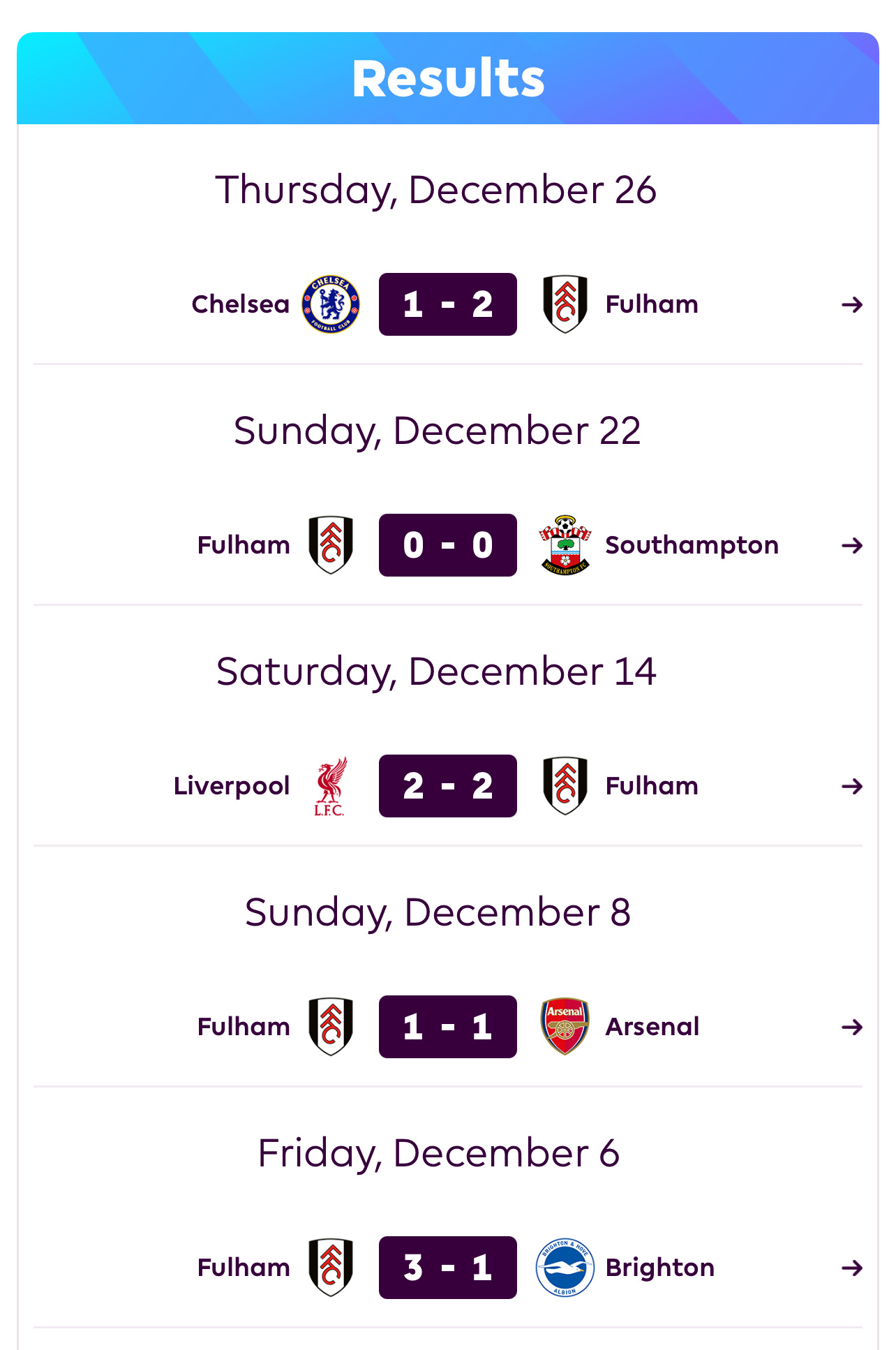896x1350 pixels.
Task: Open Fulham vs Southampton match arrow
Action: 851,545
